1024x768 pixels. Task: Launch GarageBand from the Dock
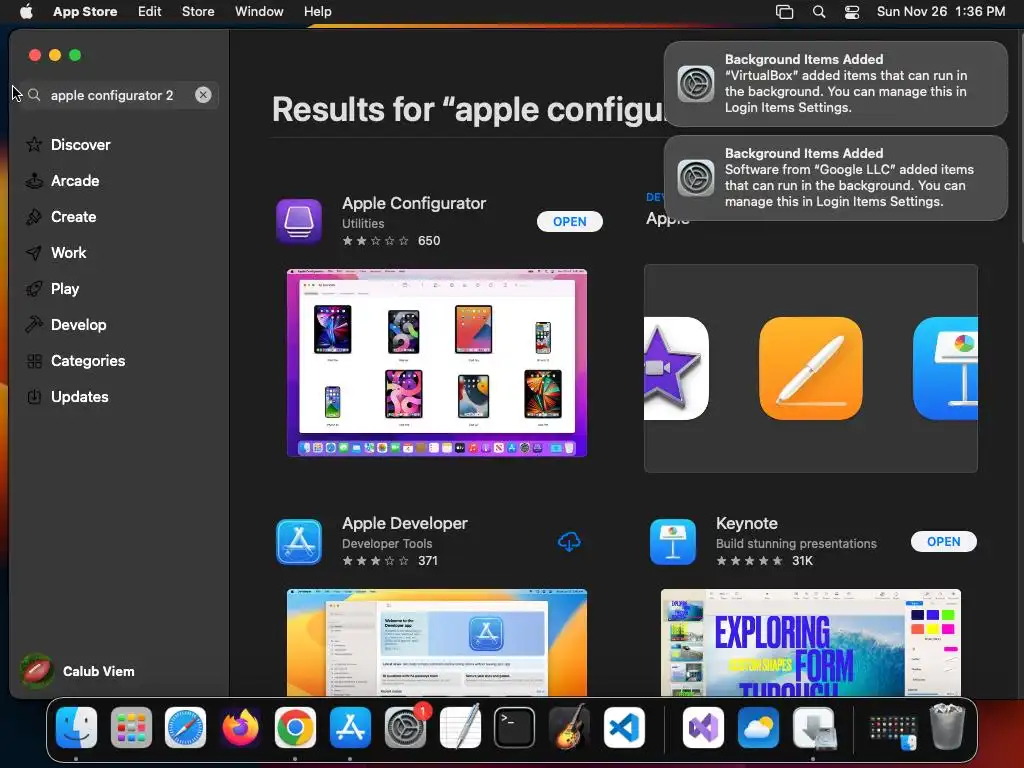click(569, 728)
